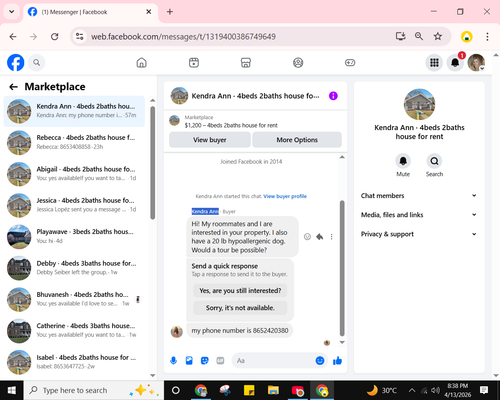Bookmark this page star icon
The image size is (500, 400).
pos(438,36)
